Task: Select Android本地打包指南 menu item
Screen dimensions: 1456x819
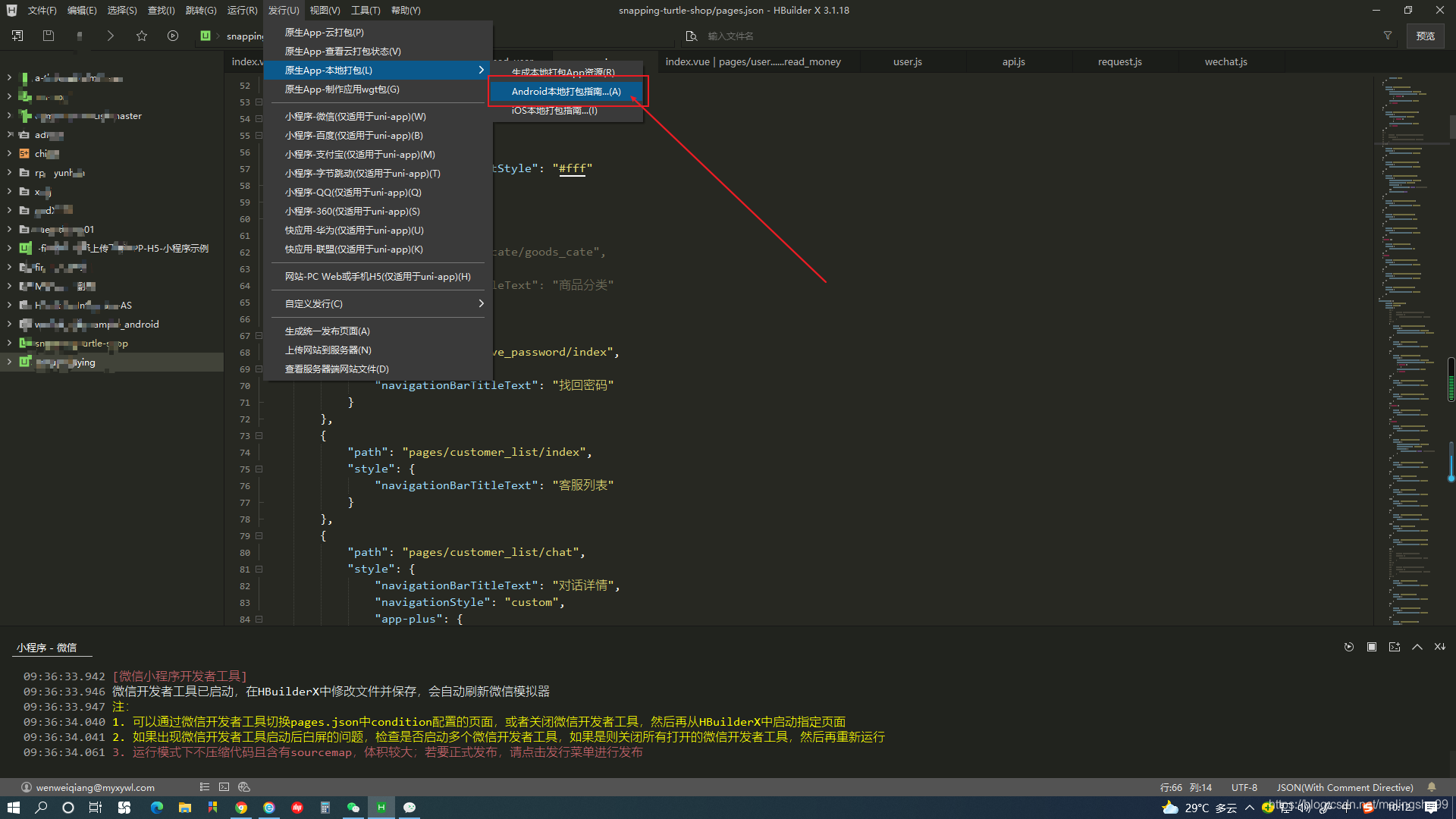Action: pyautogui.click(x=566, y=91)
